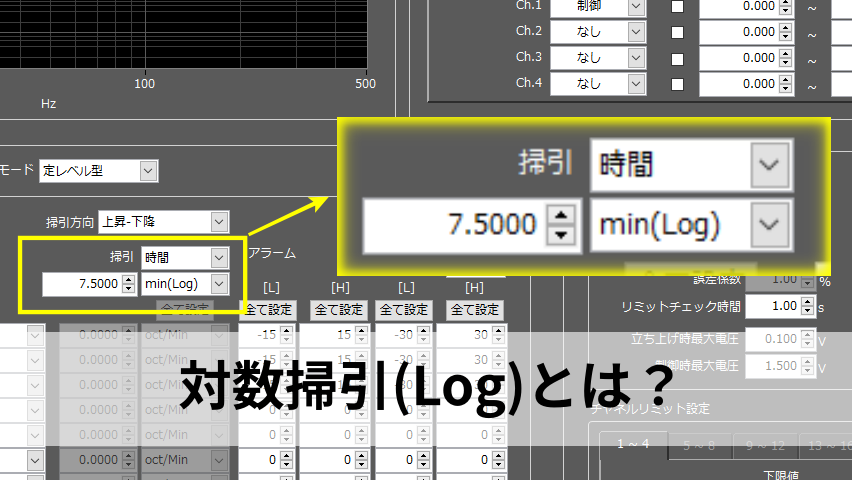852x480 pixels.
Task: Toggle the Ch.2 checkbox
Action: (677, 32)
